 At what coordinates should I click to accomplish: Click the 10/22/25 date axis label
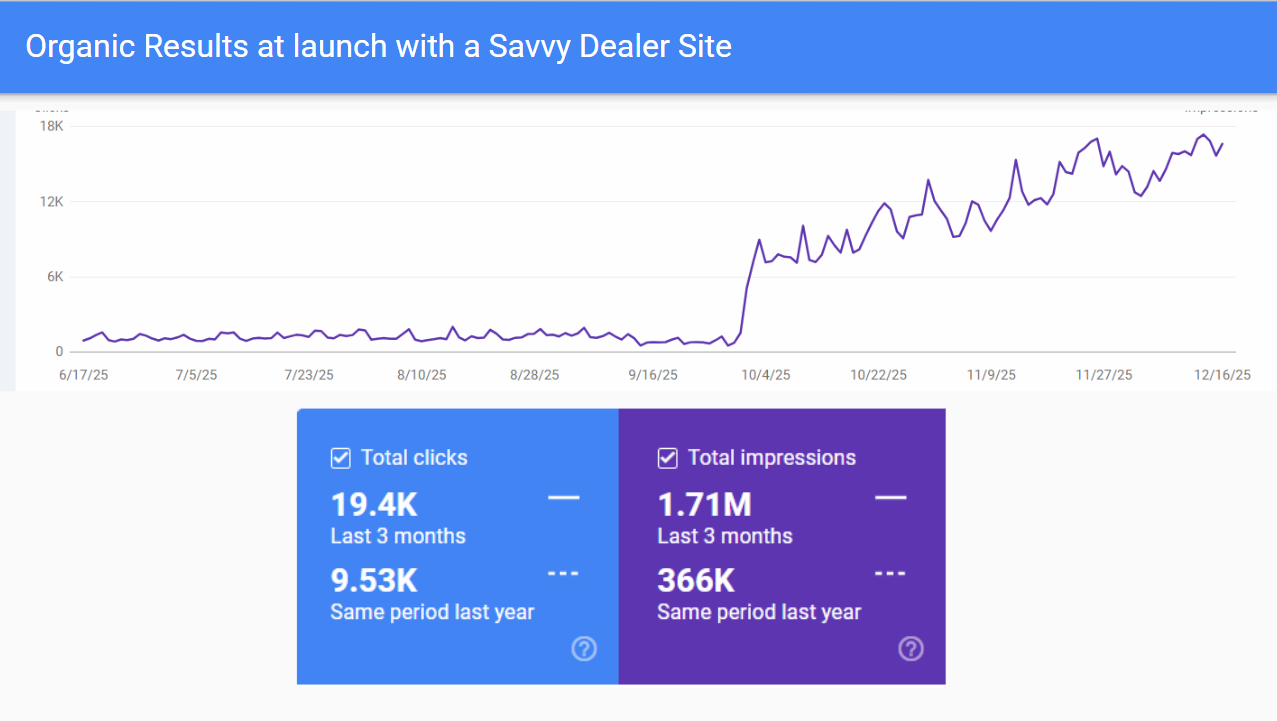coord(879,375)
